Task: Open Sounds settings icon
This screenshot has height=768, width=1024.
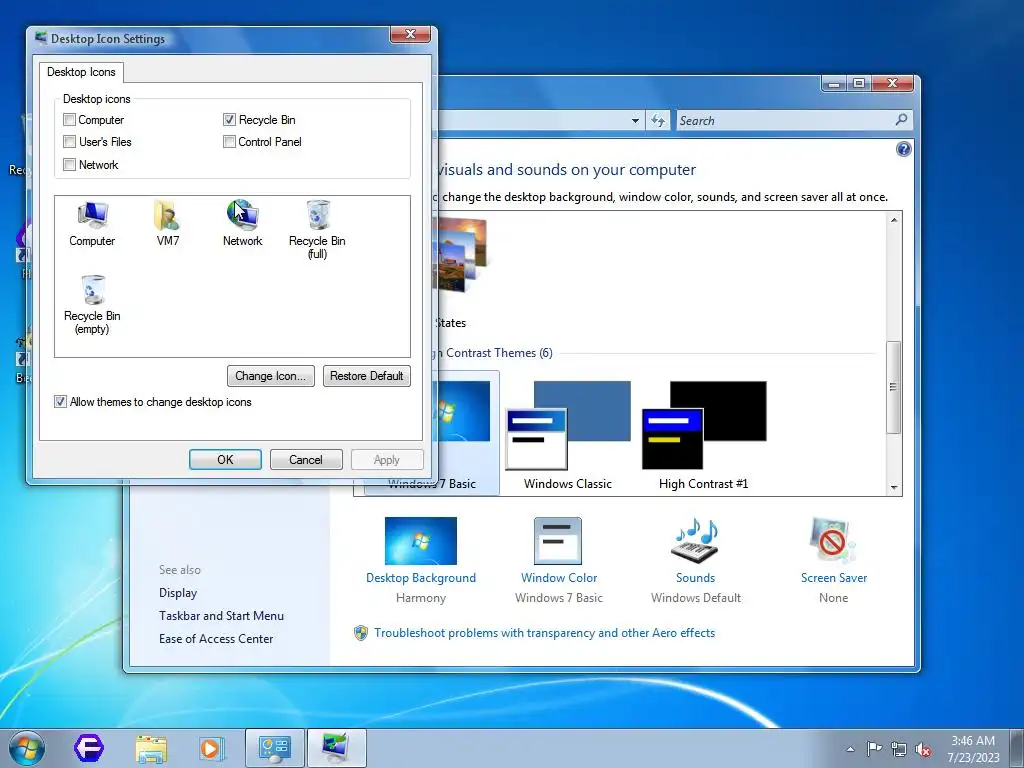Action: (695, 541)
